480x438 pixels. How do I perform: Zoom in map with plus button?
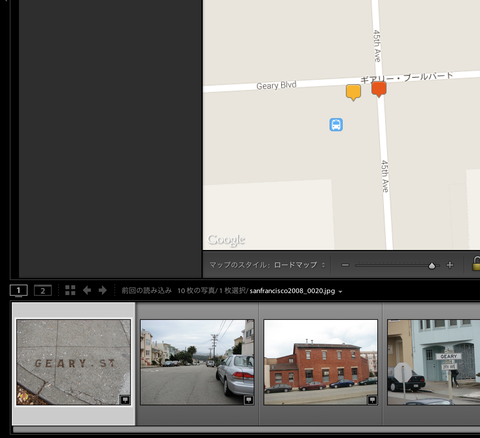[x=450, y=265]
